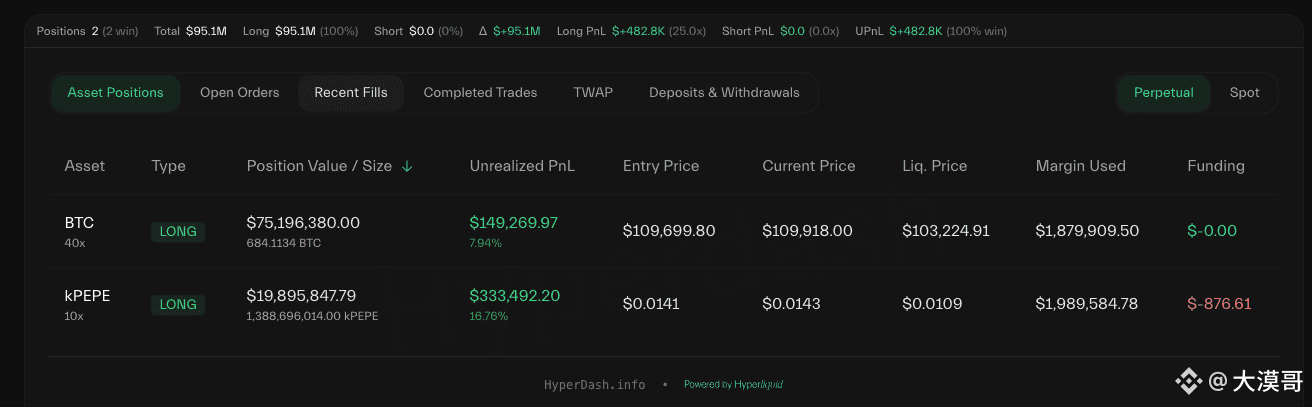This screenshot has height=407, width=1312.
Task: Sort by Position Value / Size column header
Action: [319, 166]
